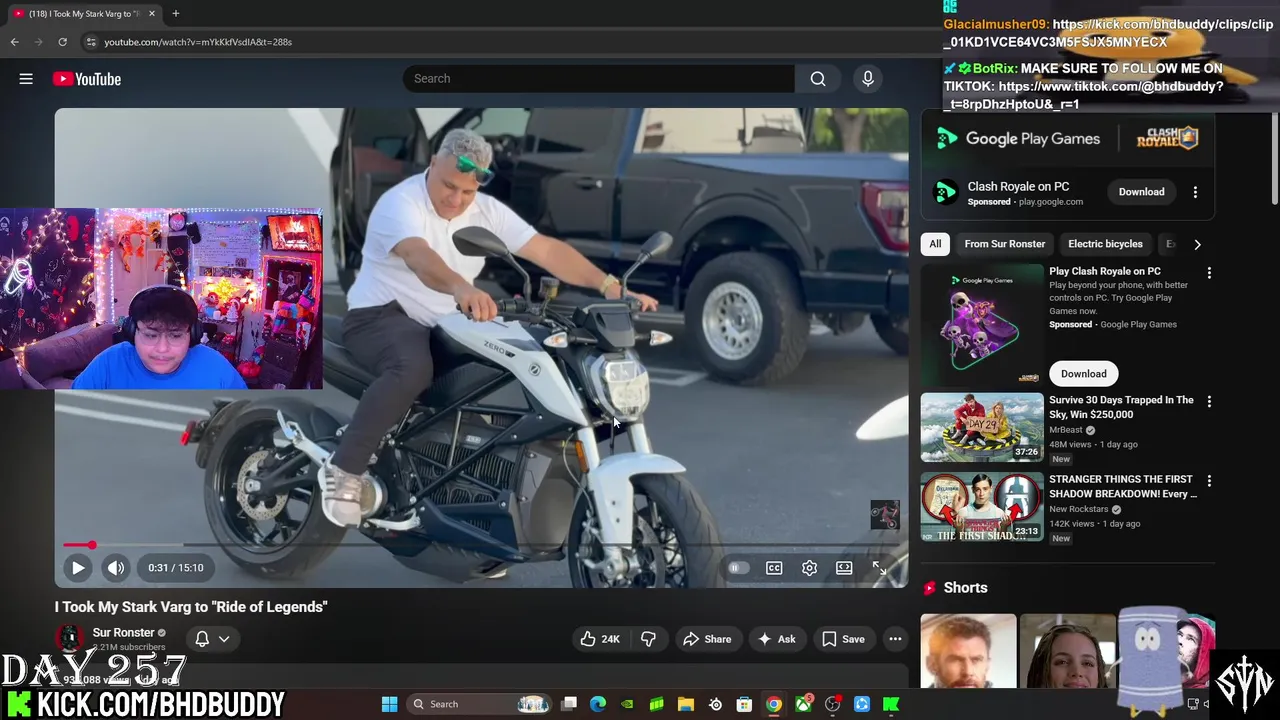Show more filter chips with right arrow
Image resolution: width=1280 pixels, height=720 pixels.
coord(1197,244)
